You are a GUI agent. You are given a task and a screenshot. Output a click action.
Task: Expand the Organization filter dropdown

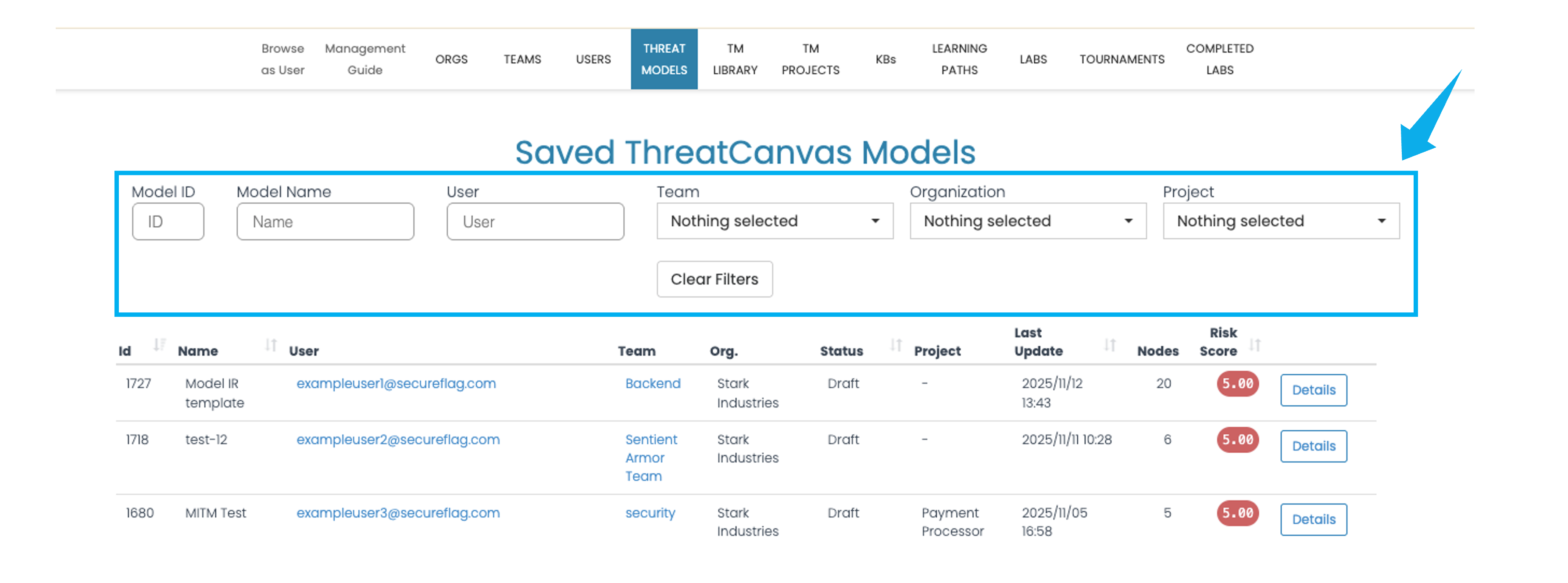1028,221
